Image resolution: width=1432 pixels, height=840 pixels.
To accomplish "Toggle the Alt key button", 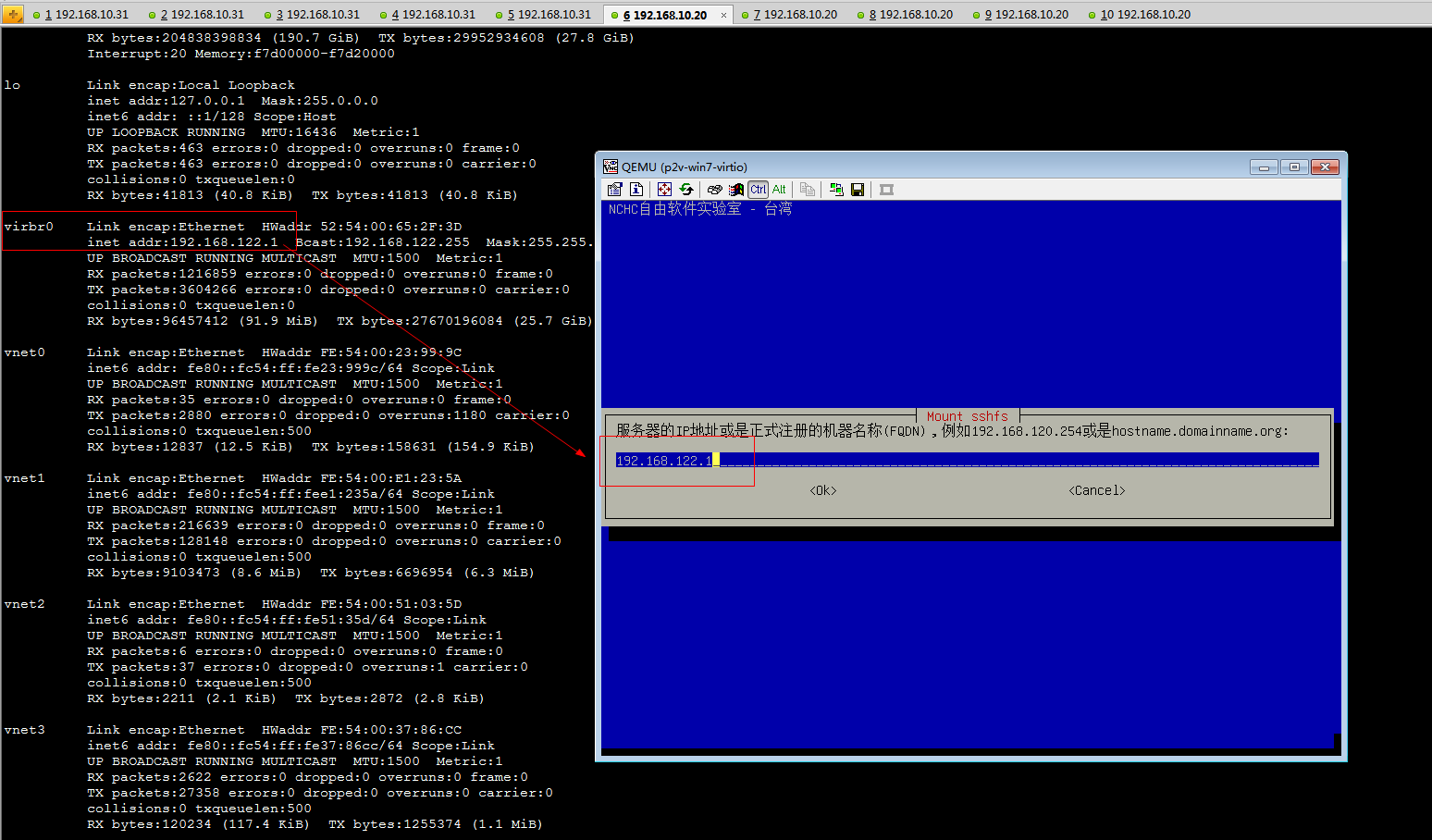I will click(x=779, y=190).
